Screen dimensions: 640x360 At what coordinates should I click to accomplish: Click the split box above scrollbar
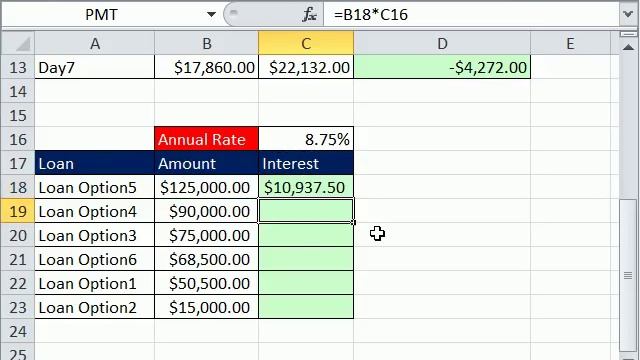coord(629,34)
